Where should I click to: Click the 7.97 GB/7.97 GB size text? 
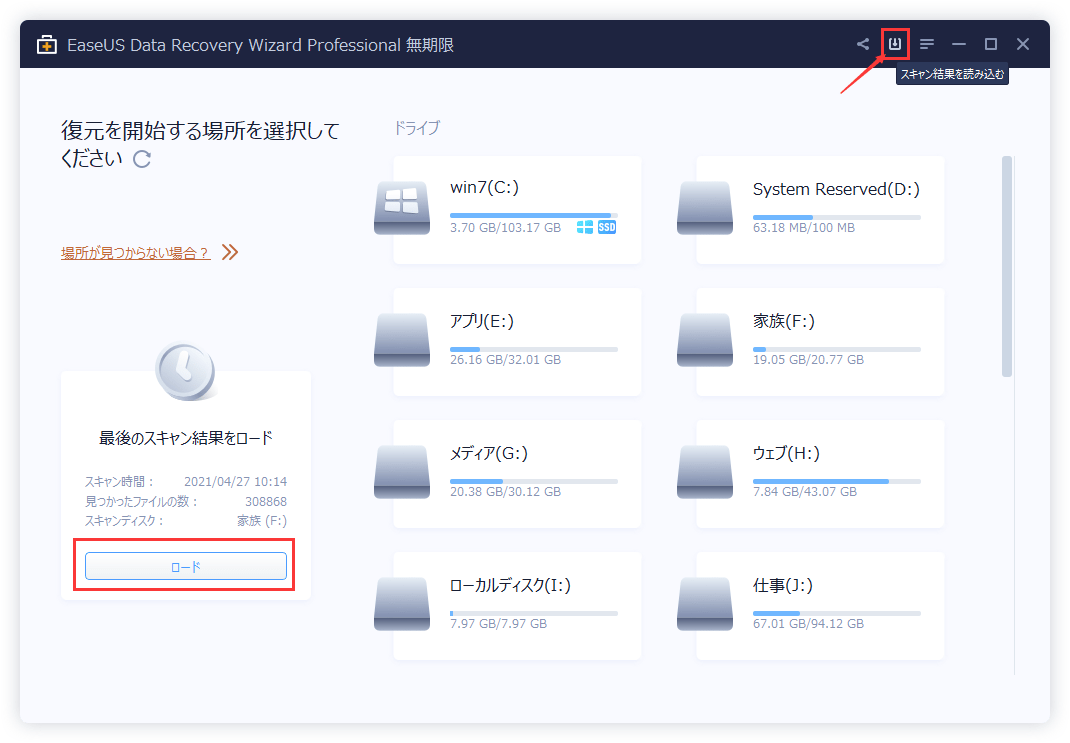pos(498,624)
